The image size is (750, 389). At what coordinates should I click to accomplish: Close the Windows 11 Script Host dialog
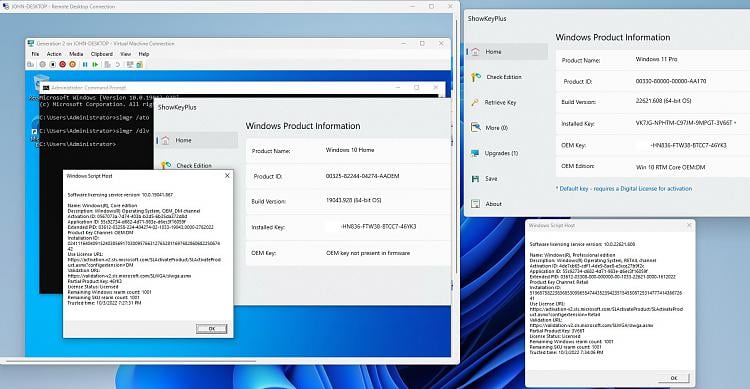(x=689, y=225)
